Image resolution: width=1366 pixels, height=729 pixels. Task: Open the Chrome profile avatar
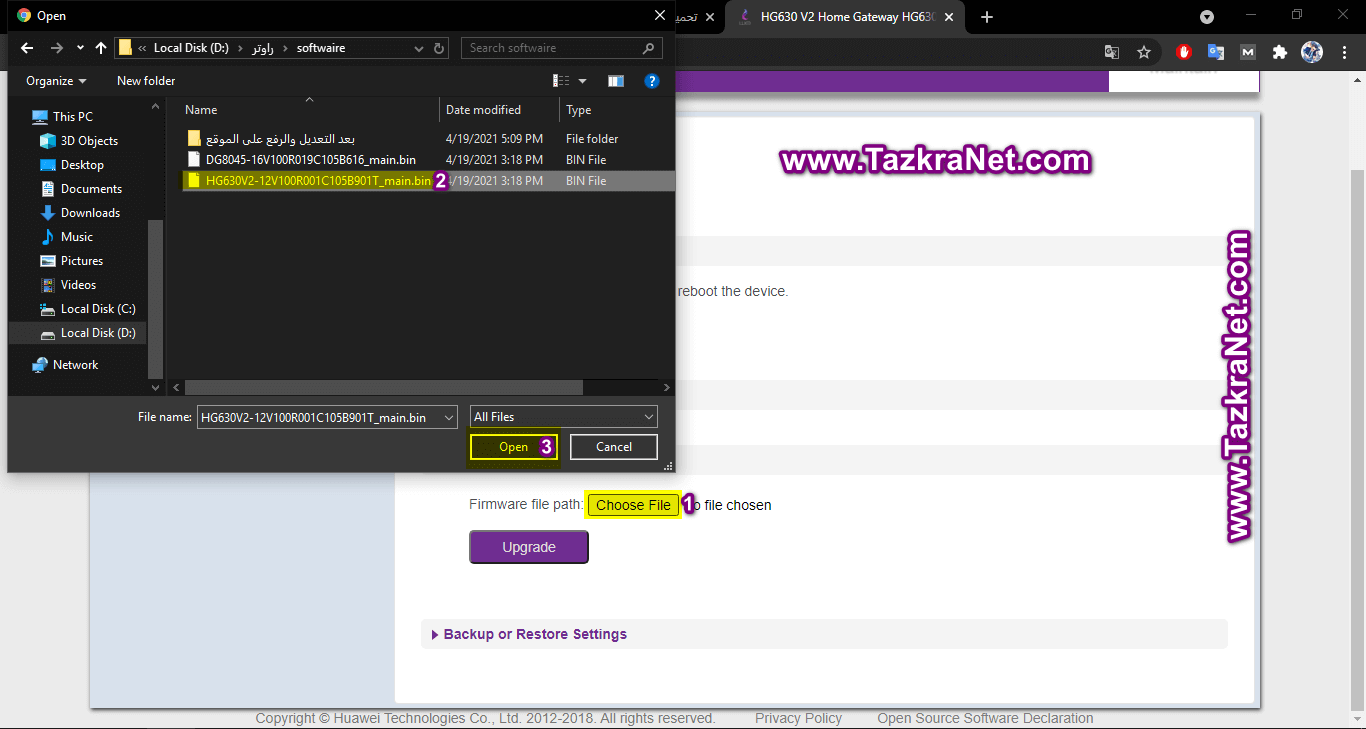tap(1312, 52)
